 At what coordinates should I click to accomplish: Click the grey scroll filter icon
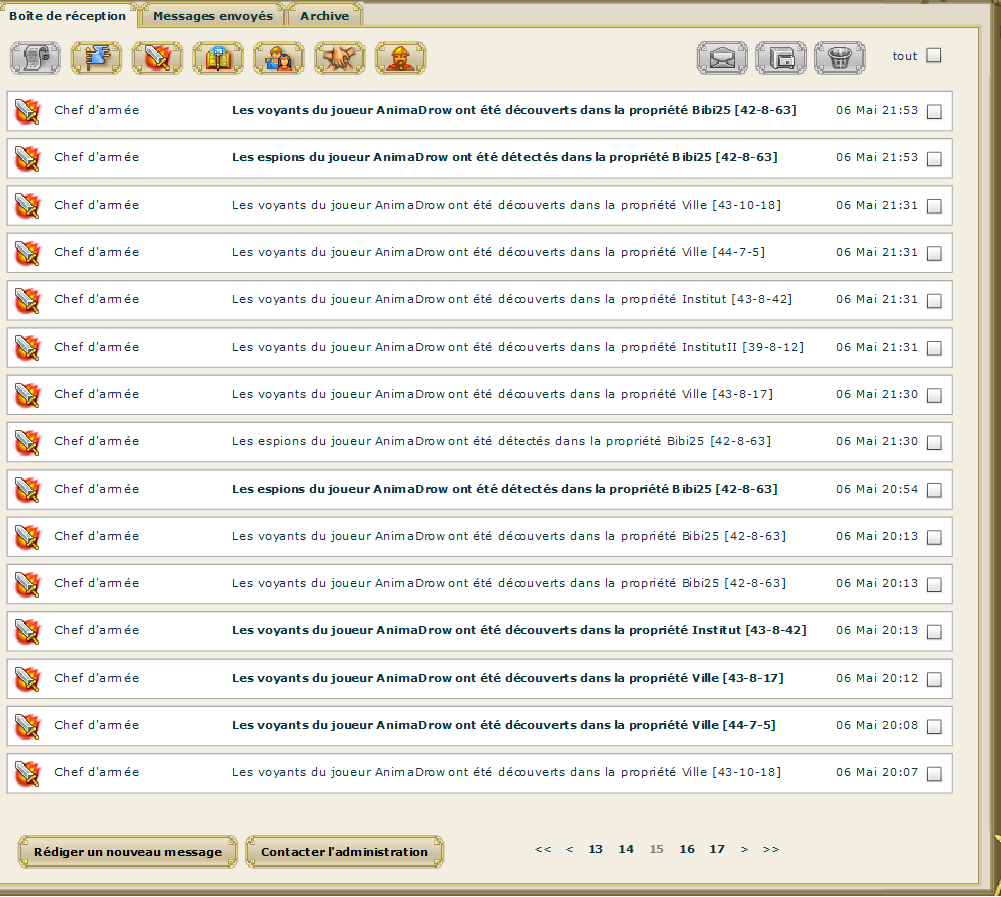35,58
